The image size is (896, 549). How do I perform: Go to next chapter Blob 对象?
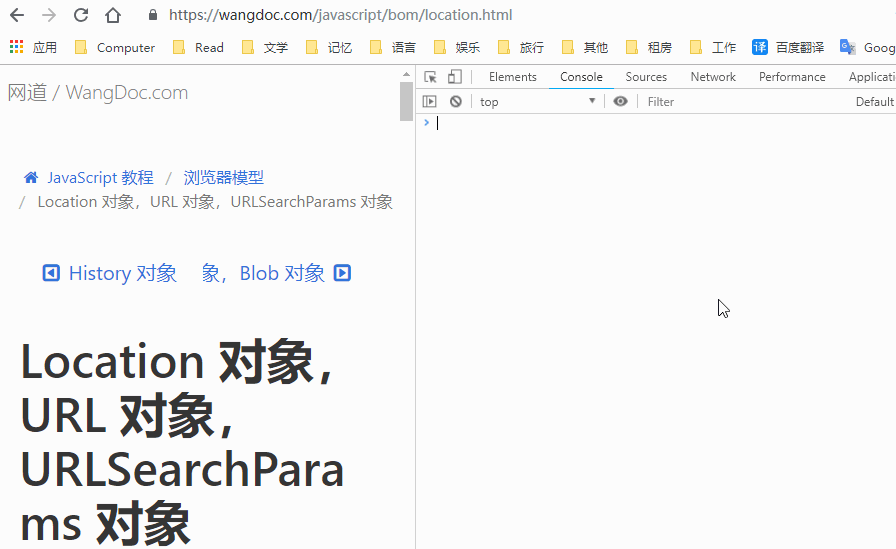tap(276, 273)
